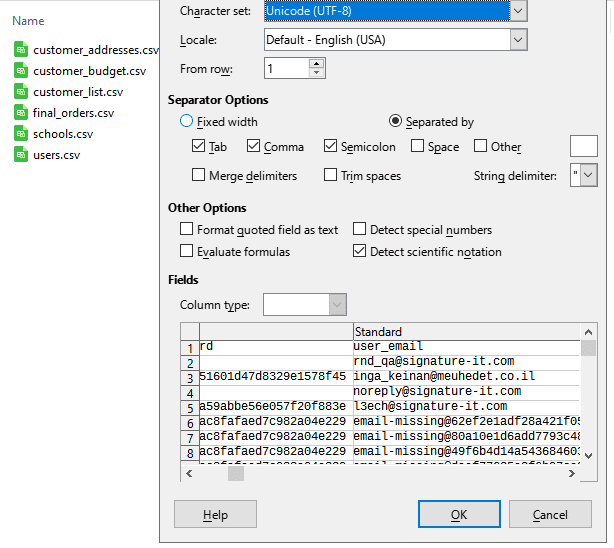Click the Cancel button
This screenshot has width=614, height=548.
(550, 514)
